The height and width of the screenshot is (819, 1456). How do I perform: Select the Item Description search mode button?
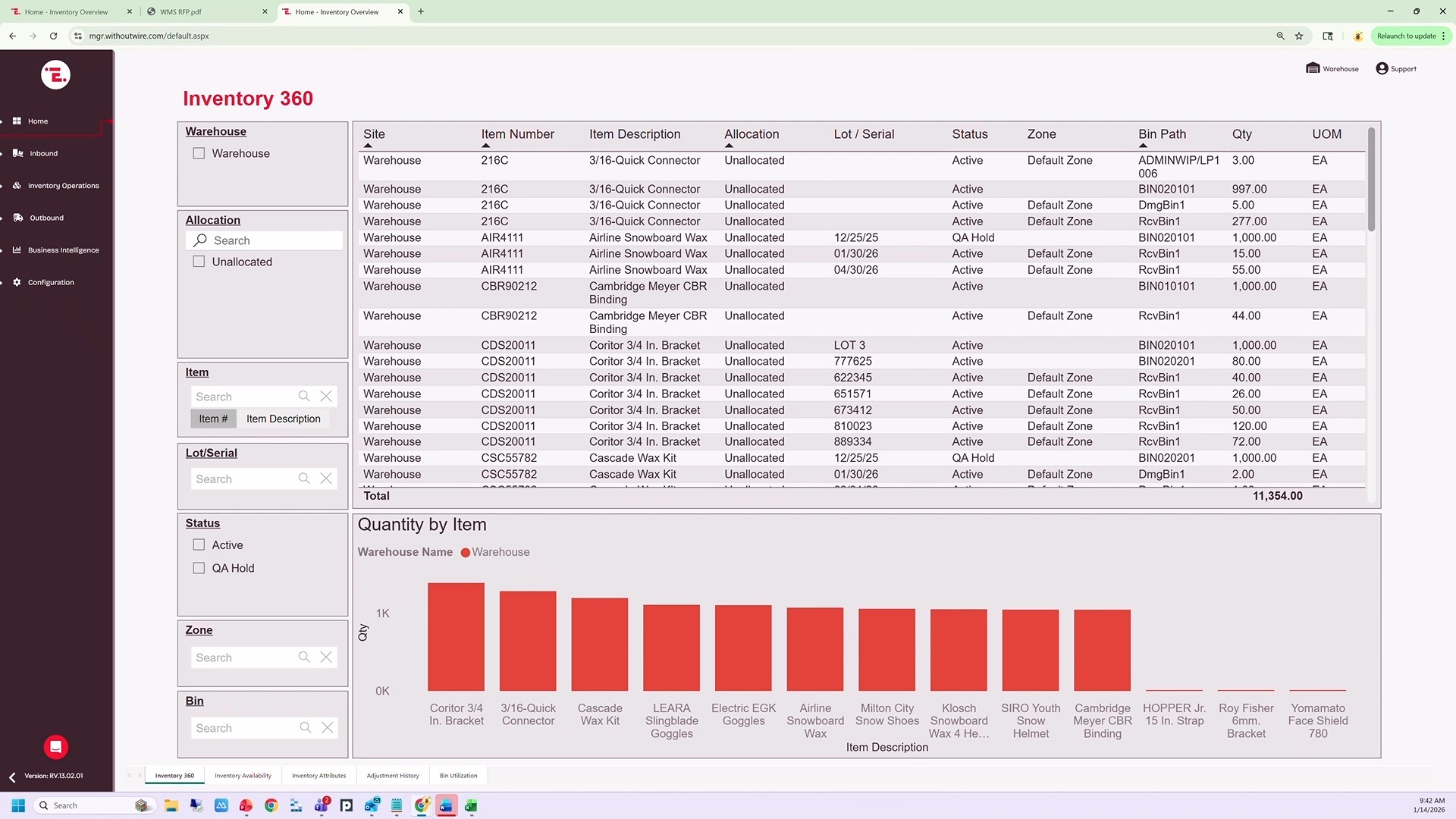pyautogui.click(x=283, y=419)
